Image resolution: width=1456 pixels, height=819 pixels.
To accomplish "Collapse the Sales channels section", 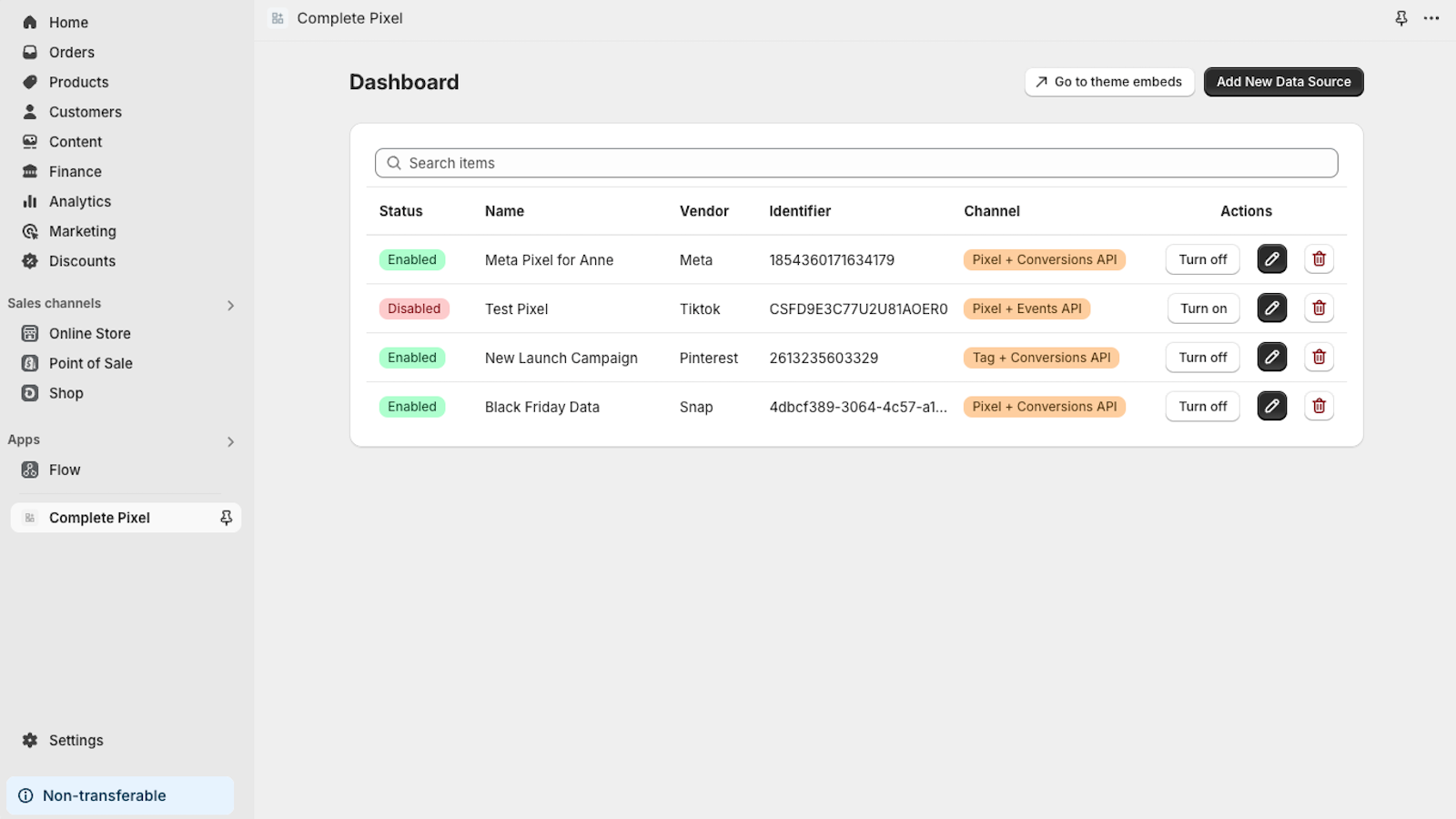I will (230, 304).
